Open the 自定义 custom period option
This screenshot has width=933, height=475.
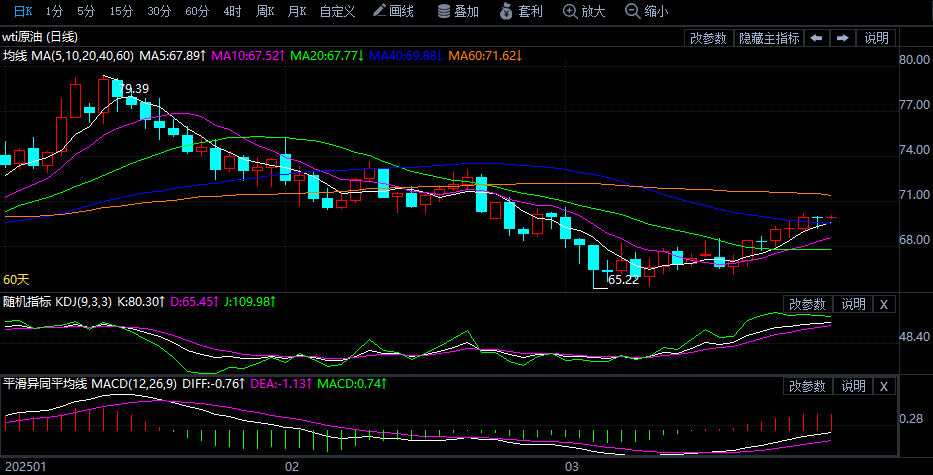(337, 11)
